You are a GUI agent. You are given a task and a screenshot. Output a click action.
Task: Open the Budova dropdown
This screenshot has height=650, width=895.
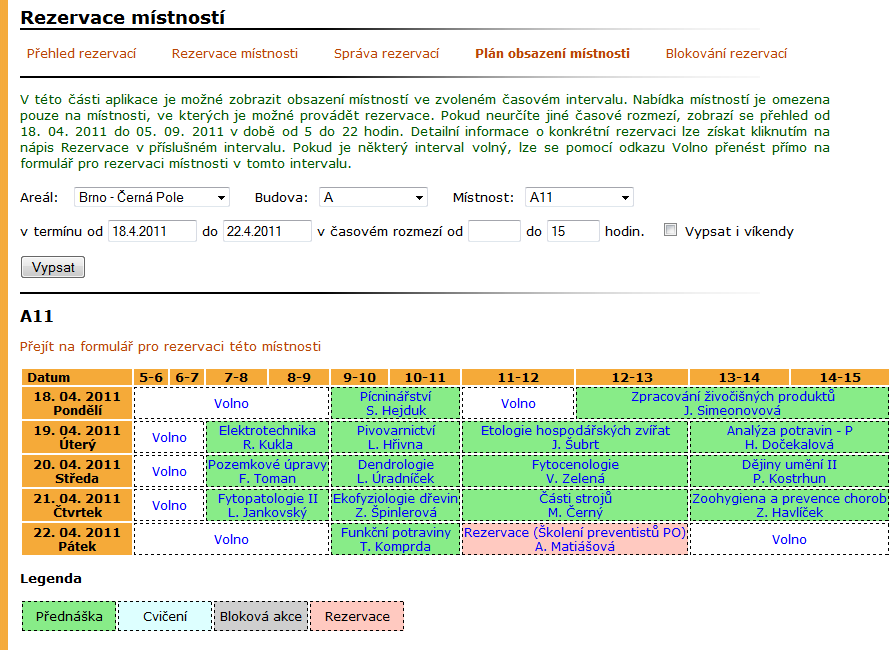pos(373,197)
